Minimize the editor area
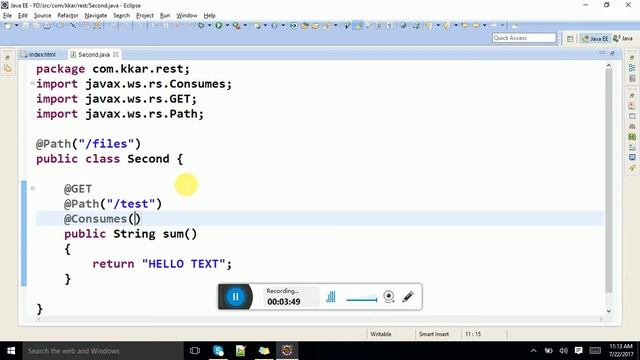 click(x=602, y=53)
